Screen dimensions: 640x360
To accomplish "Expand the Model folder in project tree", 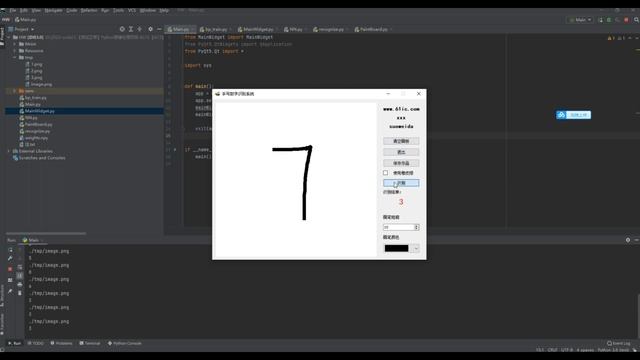I will [x=15, y=44].
